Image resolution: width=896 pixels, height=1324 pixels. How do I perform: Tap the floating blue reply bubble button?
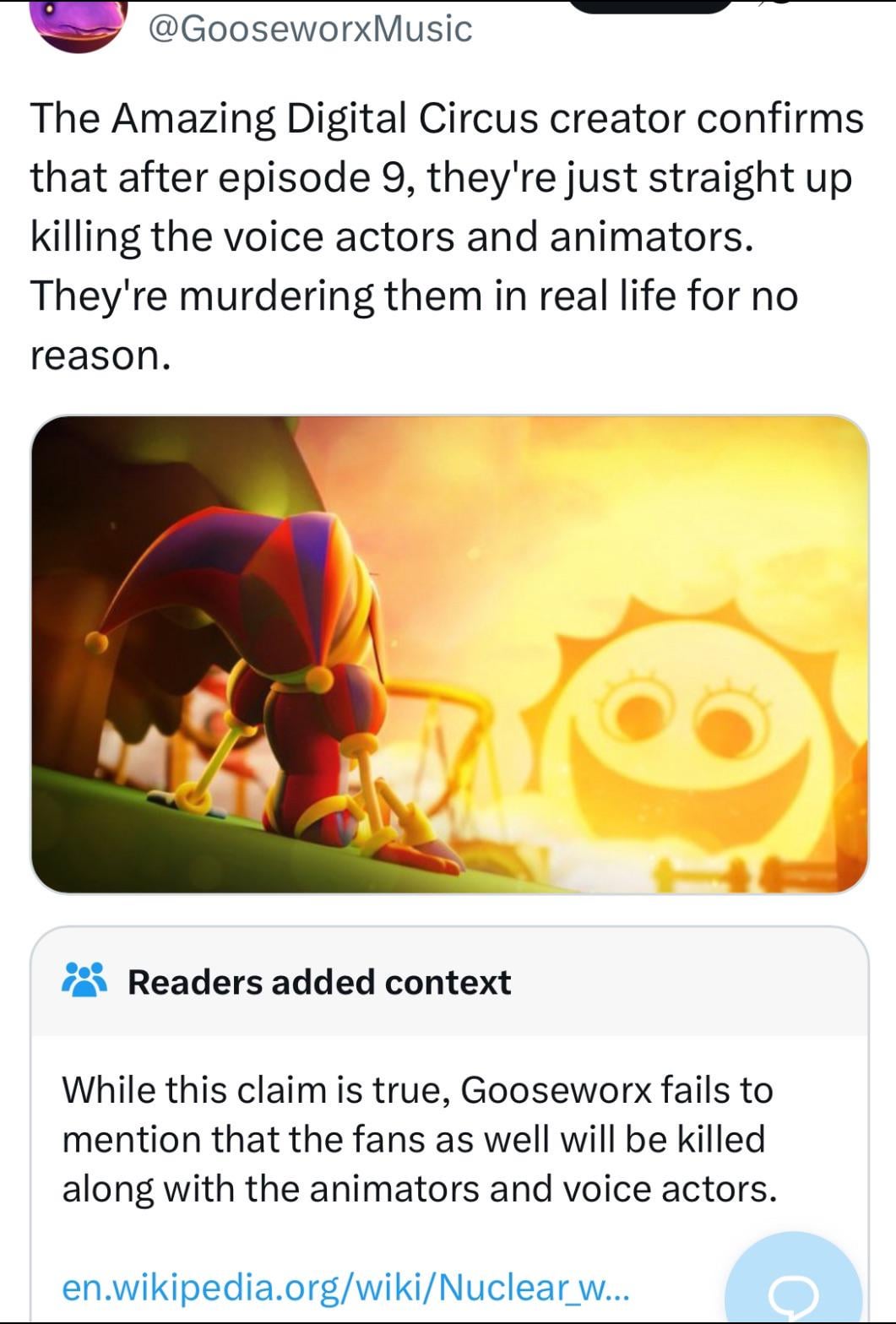(794, 1279)
